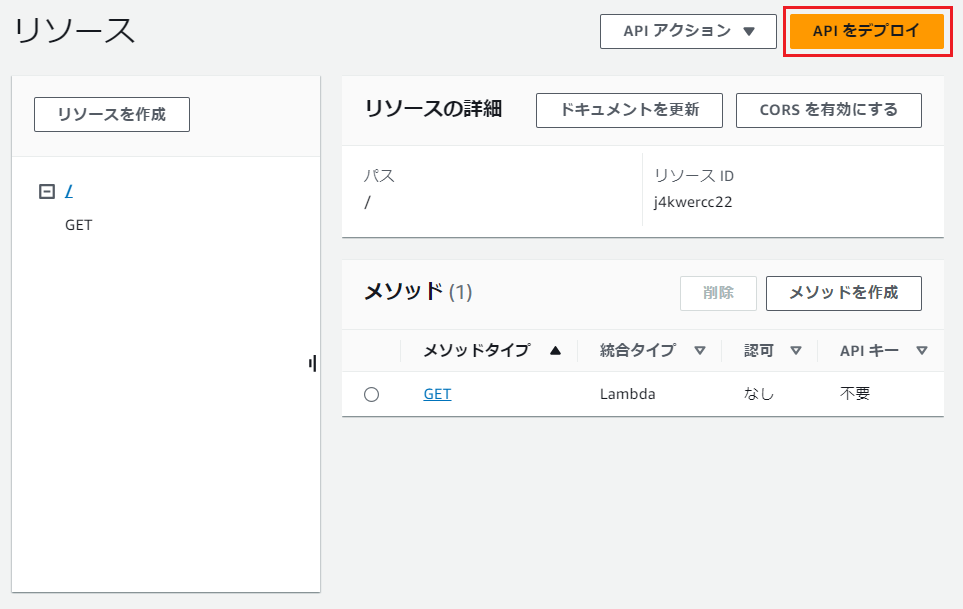The height and width of the screenshot is (609, 963).
Task: Open the GET method link in table
Action: tap(437, 394)
